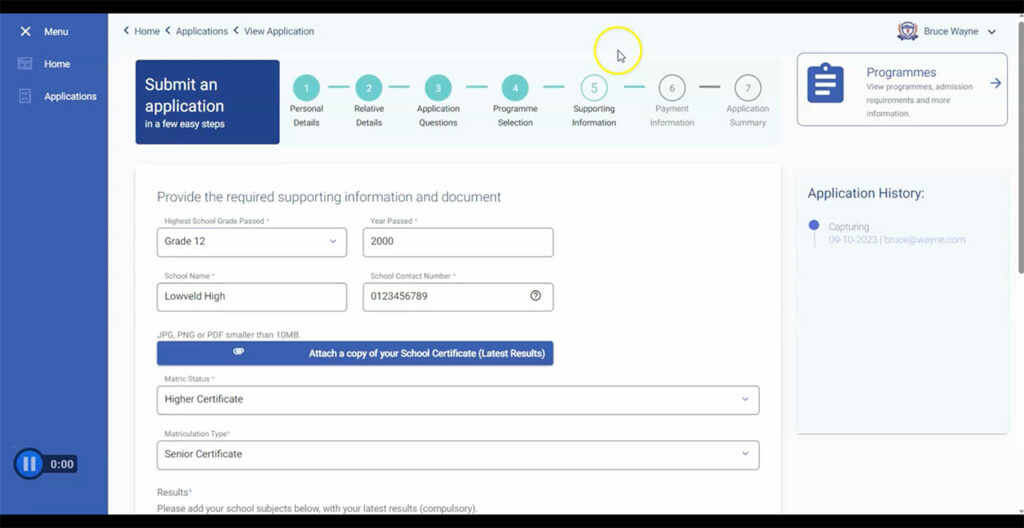Viewport: 1024px width, 528px height.
Task: Jump to step 4 Programme Selection
Action: (x=514, y=88)
